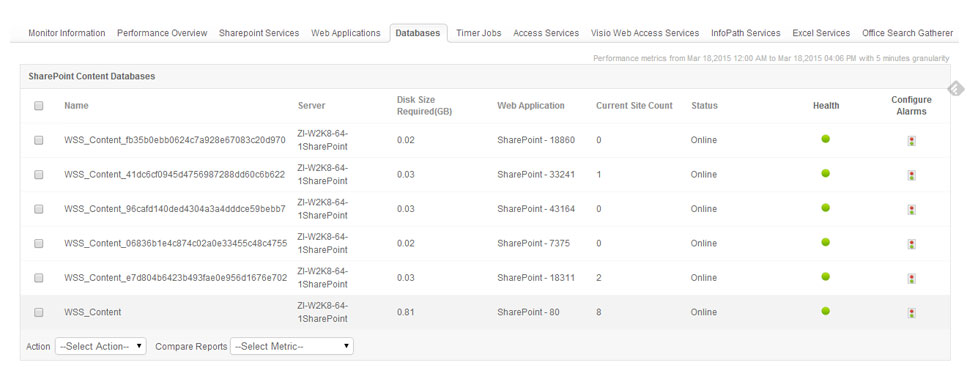
Task: Click health indicator for SharePoint - 18860 row
Action: pyautogui.click(x=825, y=139)
